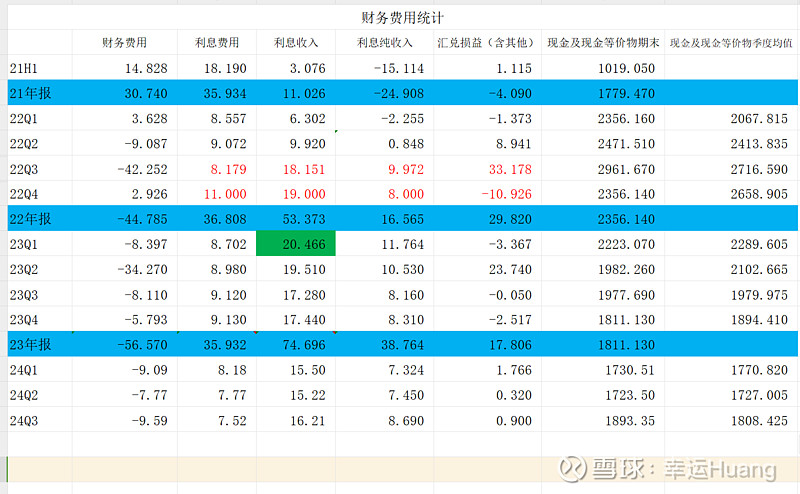The width and height of the screenshot is (800, 494).
Task: Select cell with value 14.828
Action: 146,68
